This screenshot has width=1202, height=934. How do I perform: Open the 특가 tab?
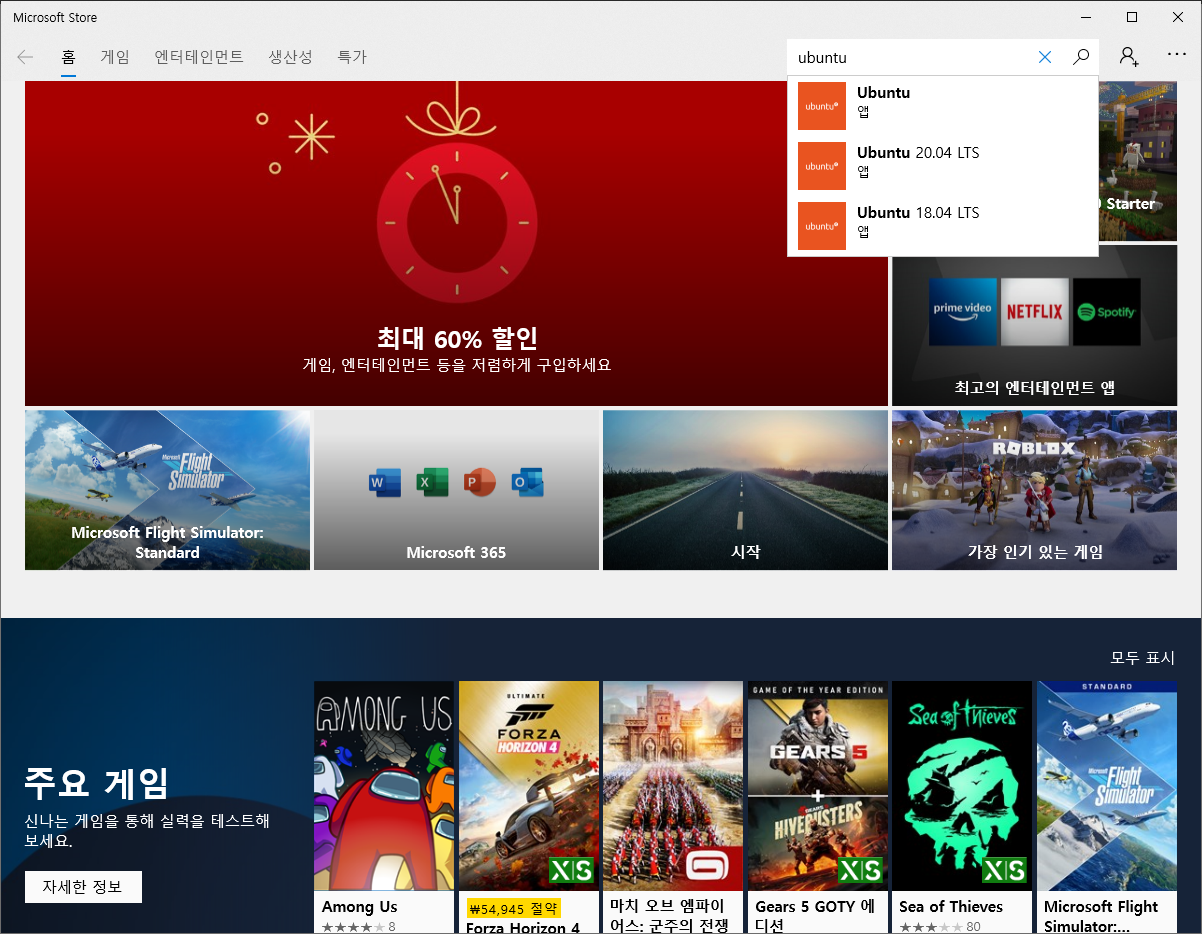coord(352,57)
